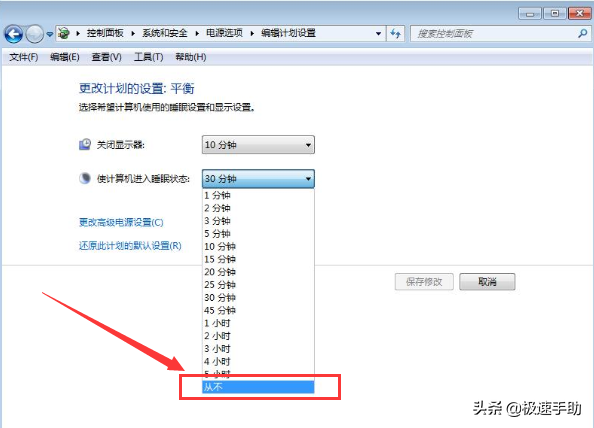
Task: Close the Control Panel window
Action: coord(580,14)
